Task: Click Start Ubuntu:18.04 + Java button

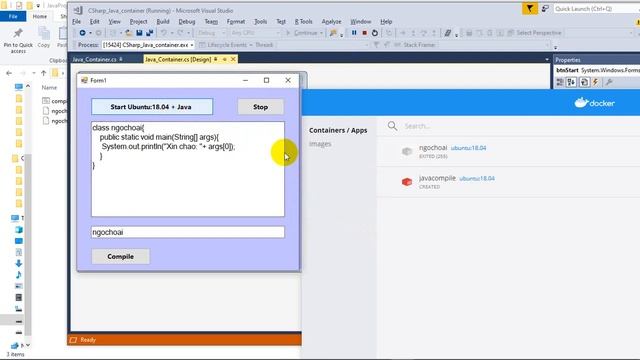Action: point(152,107)
